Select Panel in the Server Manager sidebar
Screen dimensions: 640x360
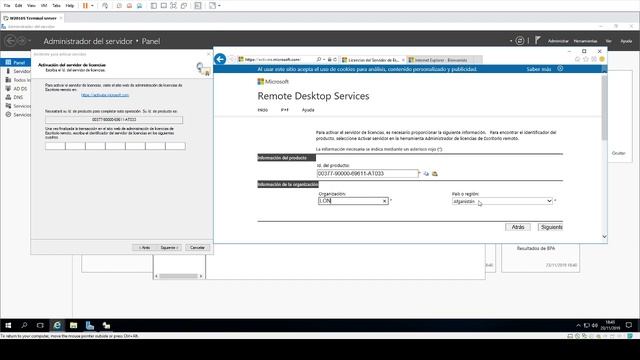[x=16, y=62]
